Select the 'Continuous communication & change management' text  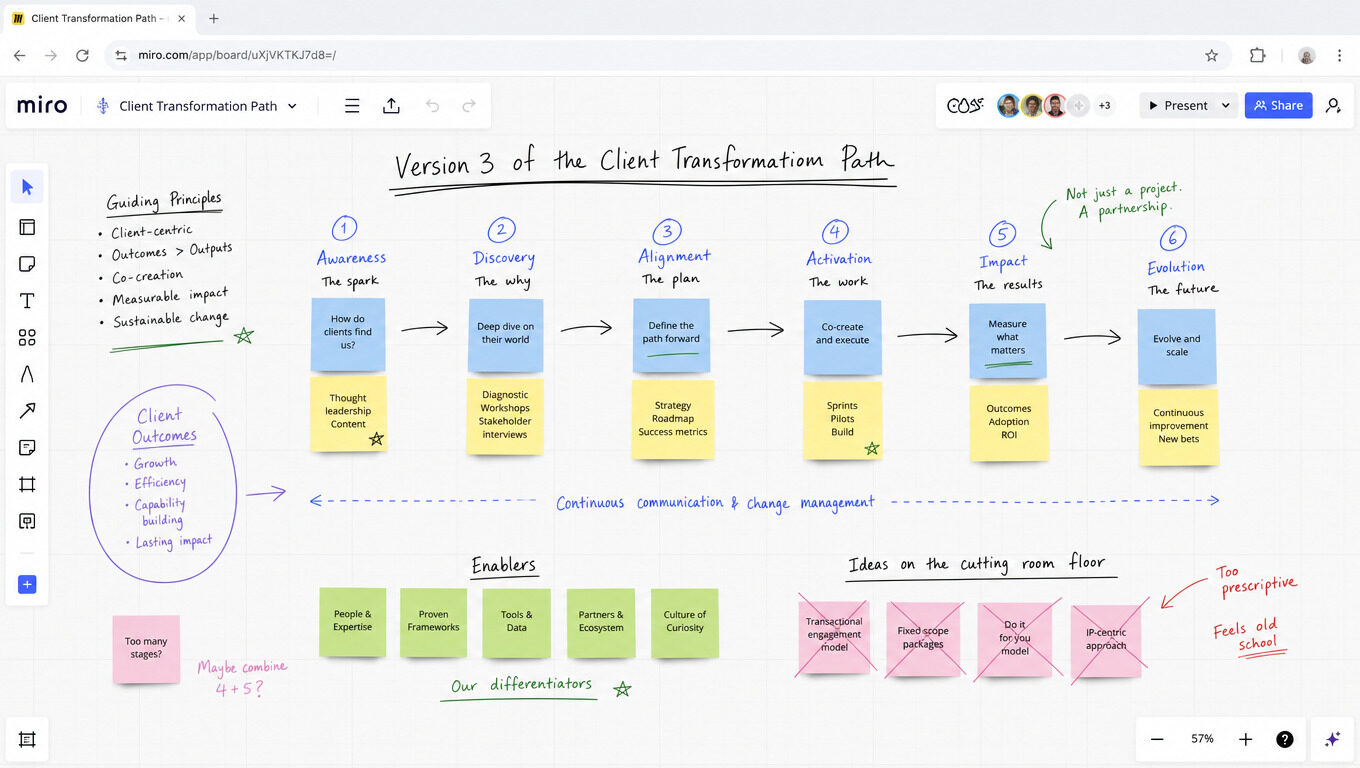click(715, 503)
